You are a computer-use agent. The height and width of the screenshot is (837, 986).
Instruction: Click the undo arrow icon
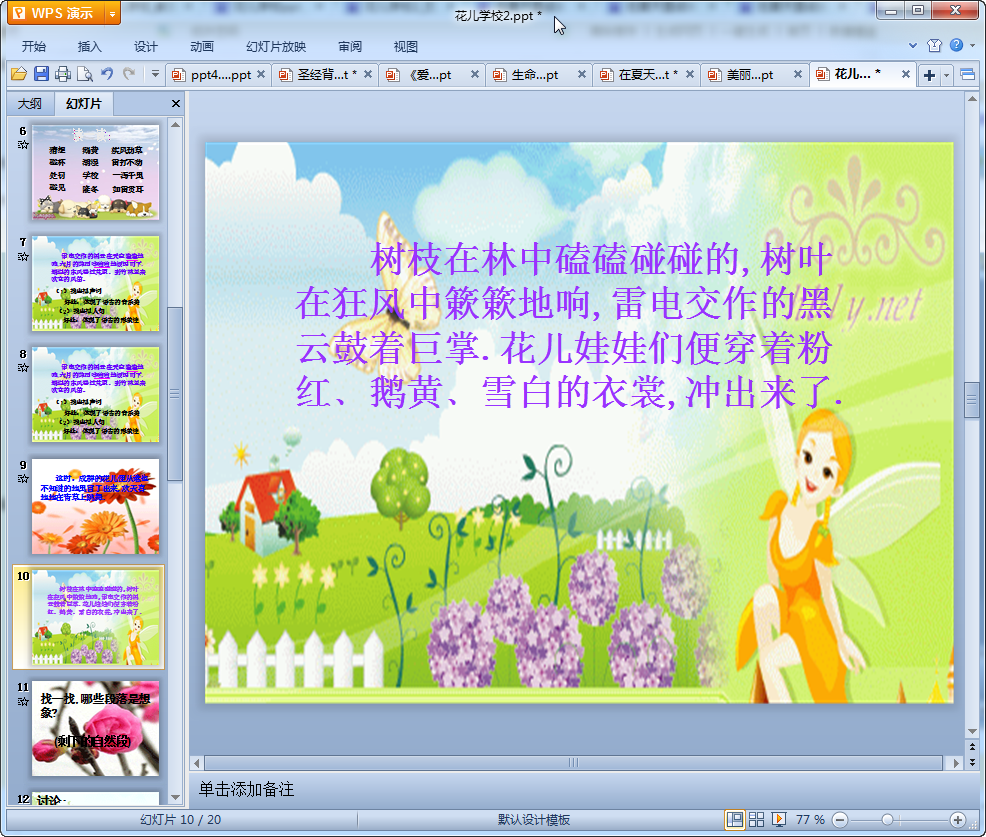[x=107, y=74]
